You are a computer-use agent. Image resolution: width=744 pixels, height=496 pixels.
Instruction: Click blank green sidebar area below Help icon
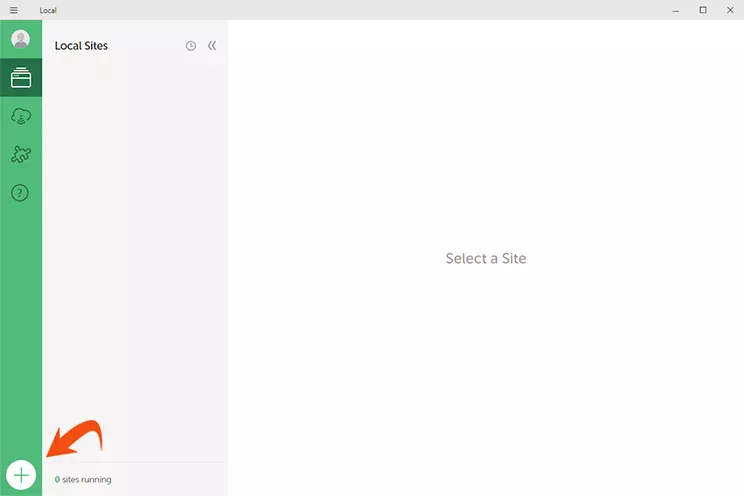point(21,320)
